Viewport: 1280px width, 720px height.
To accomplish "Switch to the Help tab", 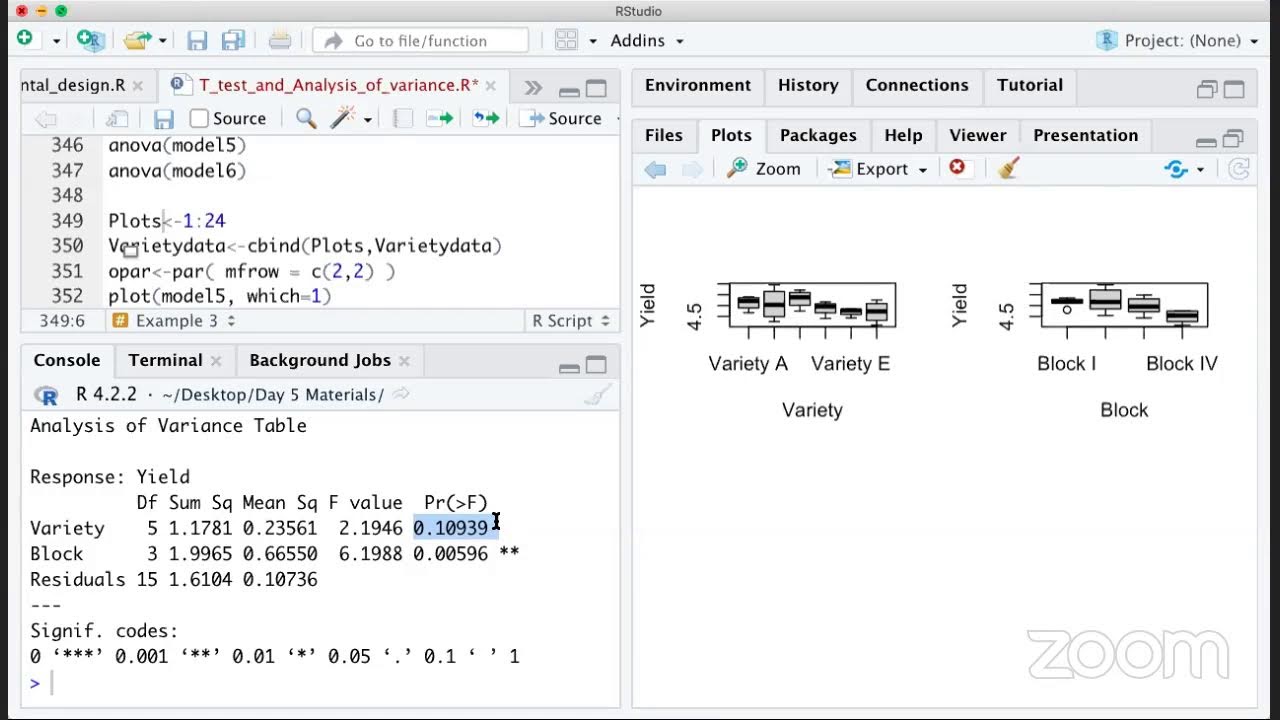I will 903,135.
